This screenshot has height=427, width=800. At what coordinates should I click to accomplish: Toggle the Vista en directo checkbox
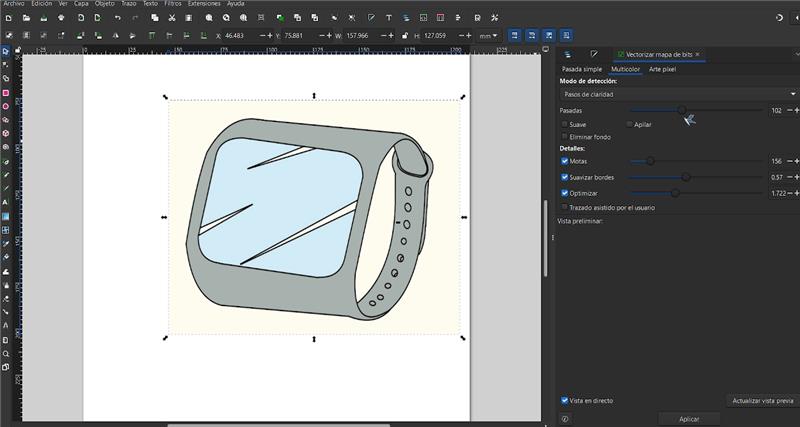pyautogui.click(x=564, y=401)
